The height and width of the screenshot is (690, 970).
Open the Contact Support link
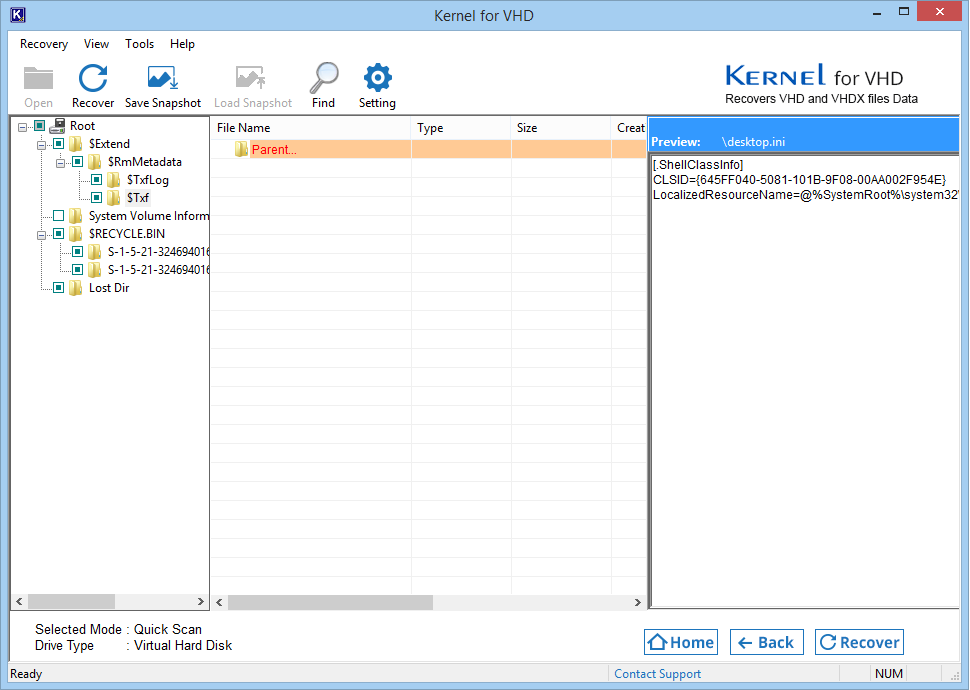[x=657, y=674]
